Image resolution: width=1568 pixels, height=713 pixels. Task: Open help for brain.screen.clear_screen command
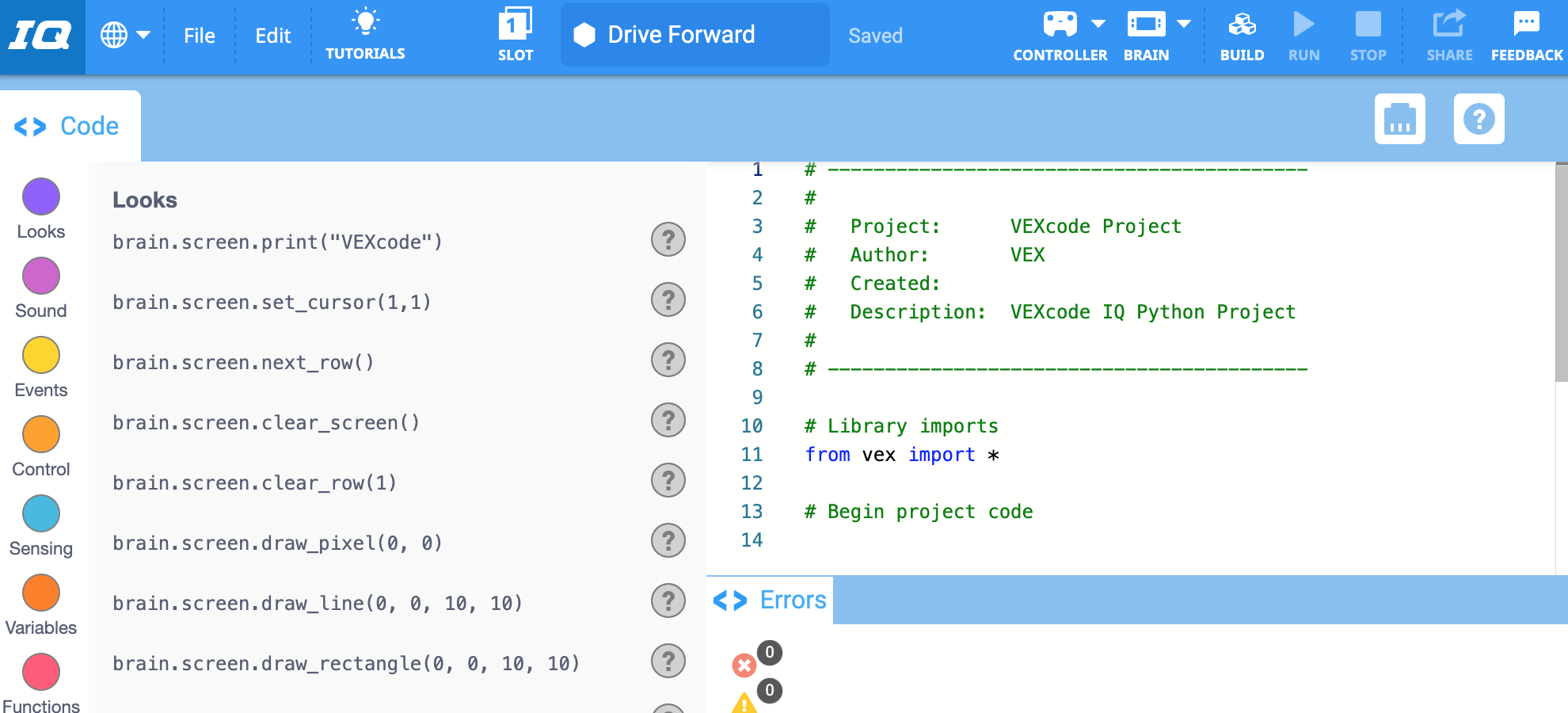point(668,420)
